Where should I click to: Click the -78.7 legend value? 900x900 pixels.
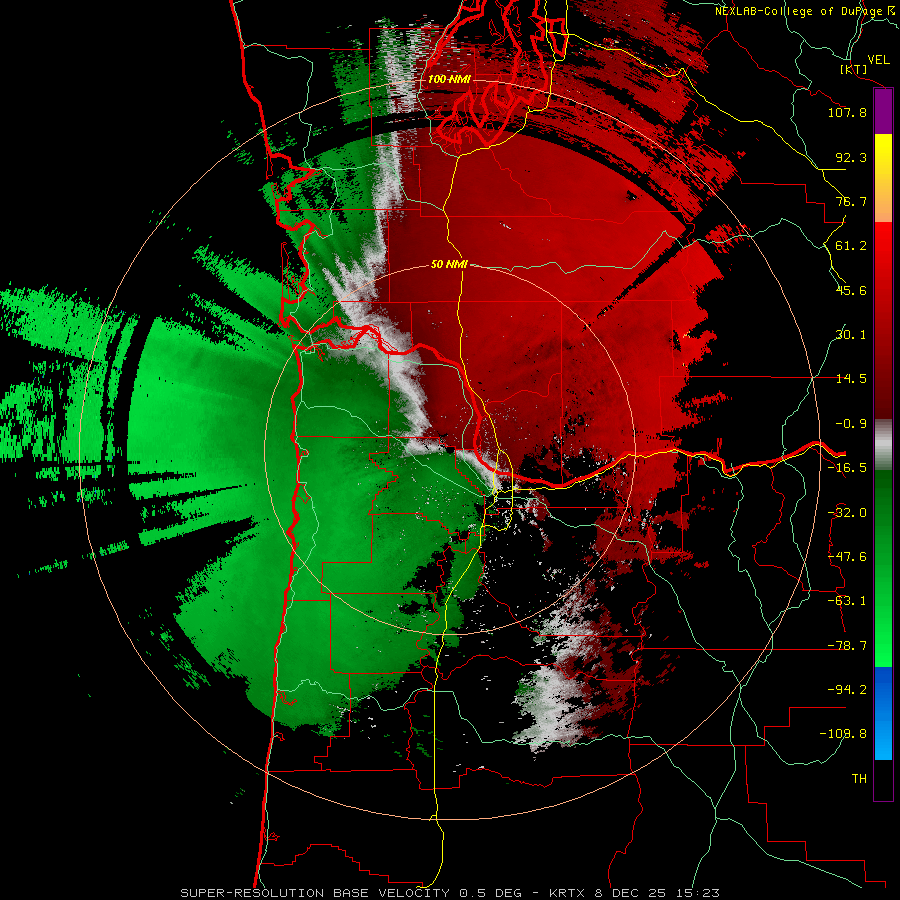click(x=847, y=646)
